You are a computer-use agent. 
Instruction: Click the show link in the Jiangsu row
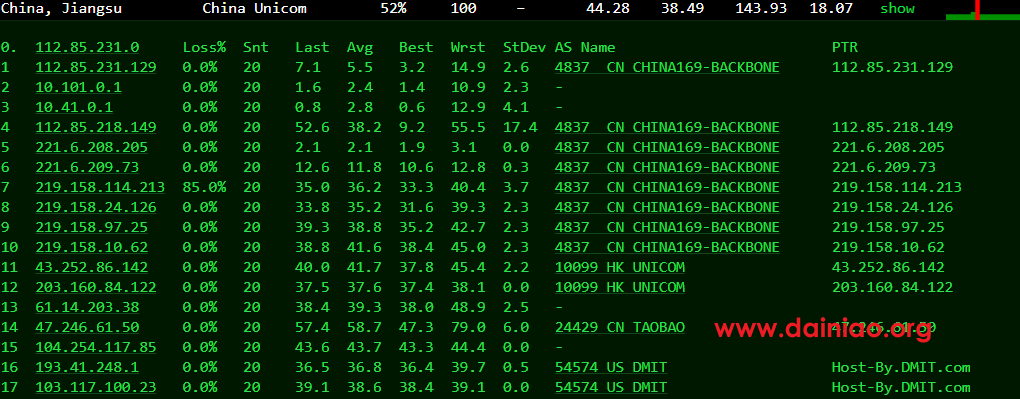tap(897, 8)
